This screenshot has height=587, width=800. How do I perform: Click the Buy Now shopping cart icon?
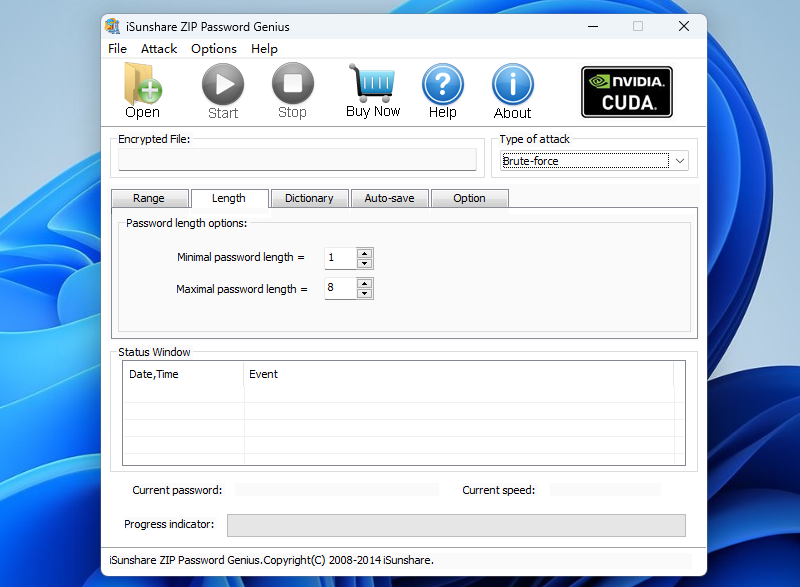point(373,91)
